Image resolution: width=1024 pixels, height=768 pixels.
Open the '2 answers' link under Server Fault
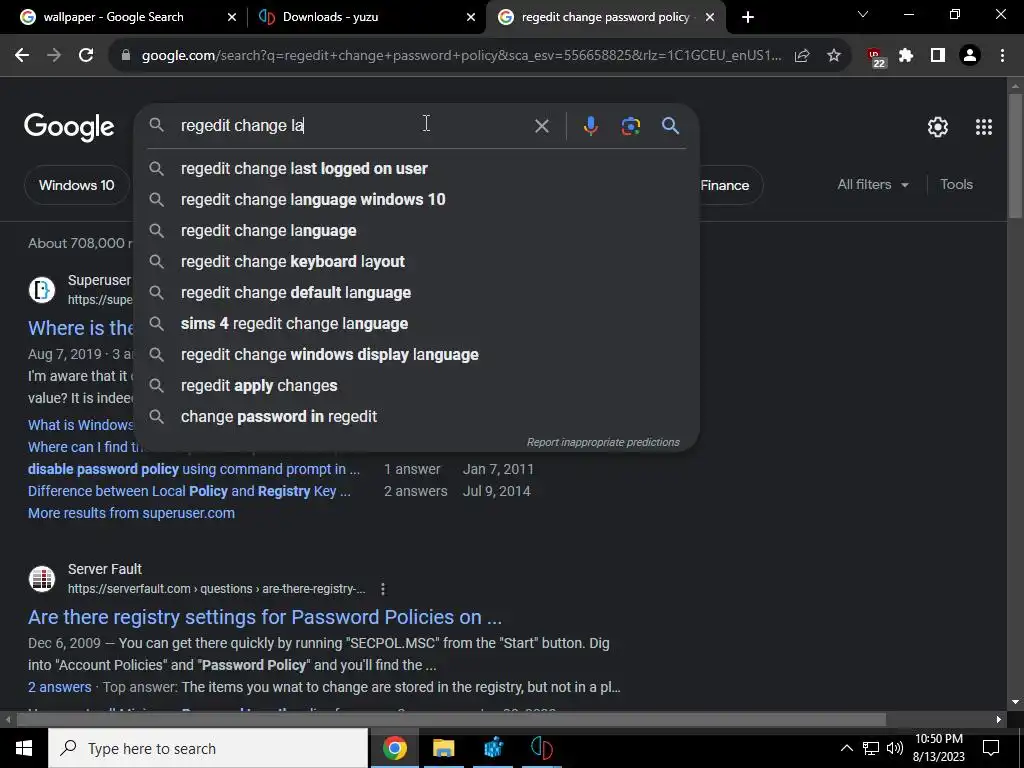pos(59,687)
